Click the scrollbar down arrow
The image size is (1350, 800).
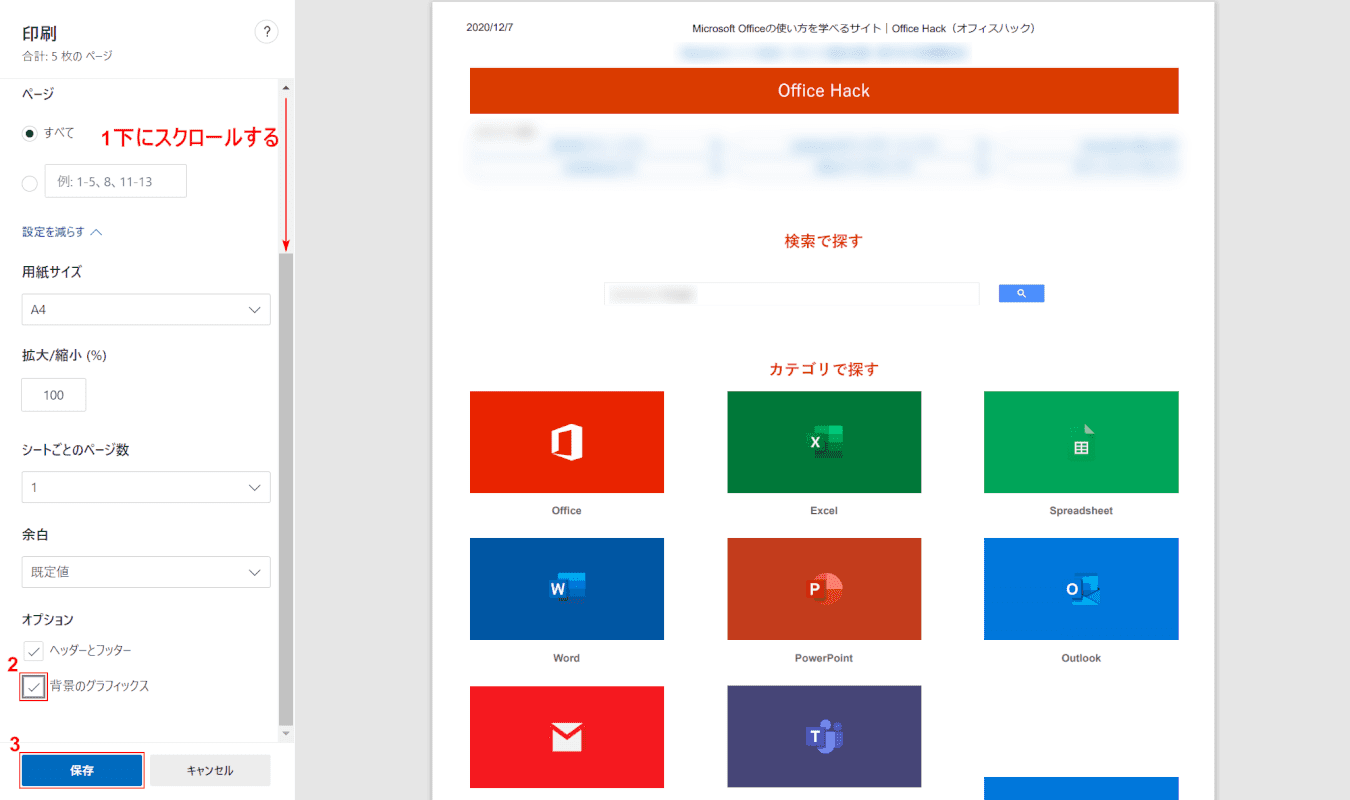pos(286,735)
